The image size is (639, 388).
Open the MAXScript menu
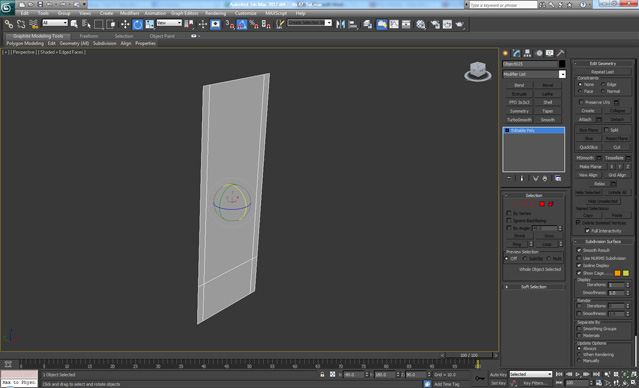[x=276, y=13]
